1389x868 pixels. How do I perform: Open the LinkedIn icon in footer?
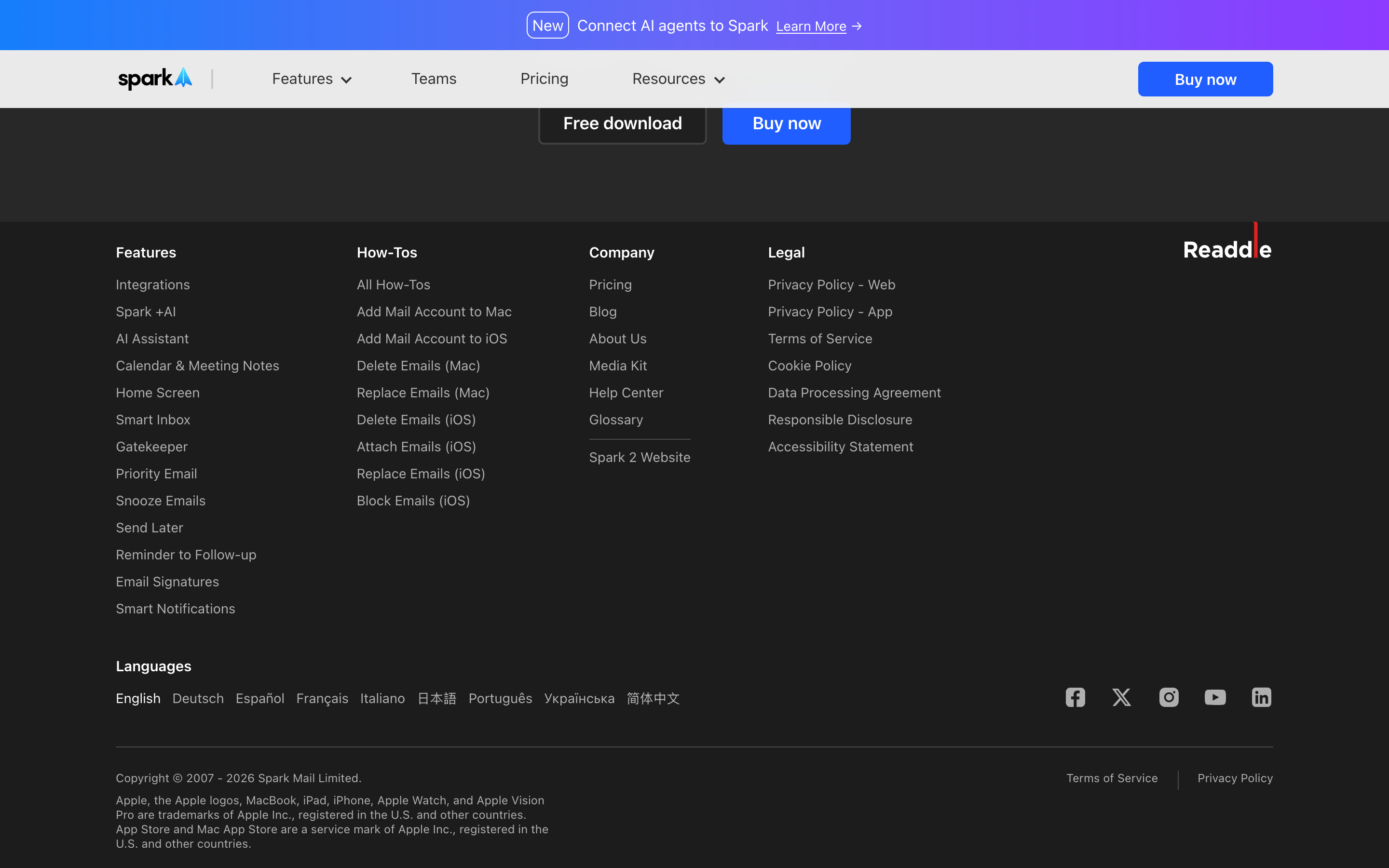pos(1262,697)
